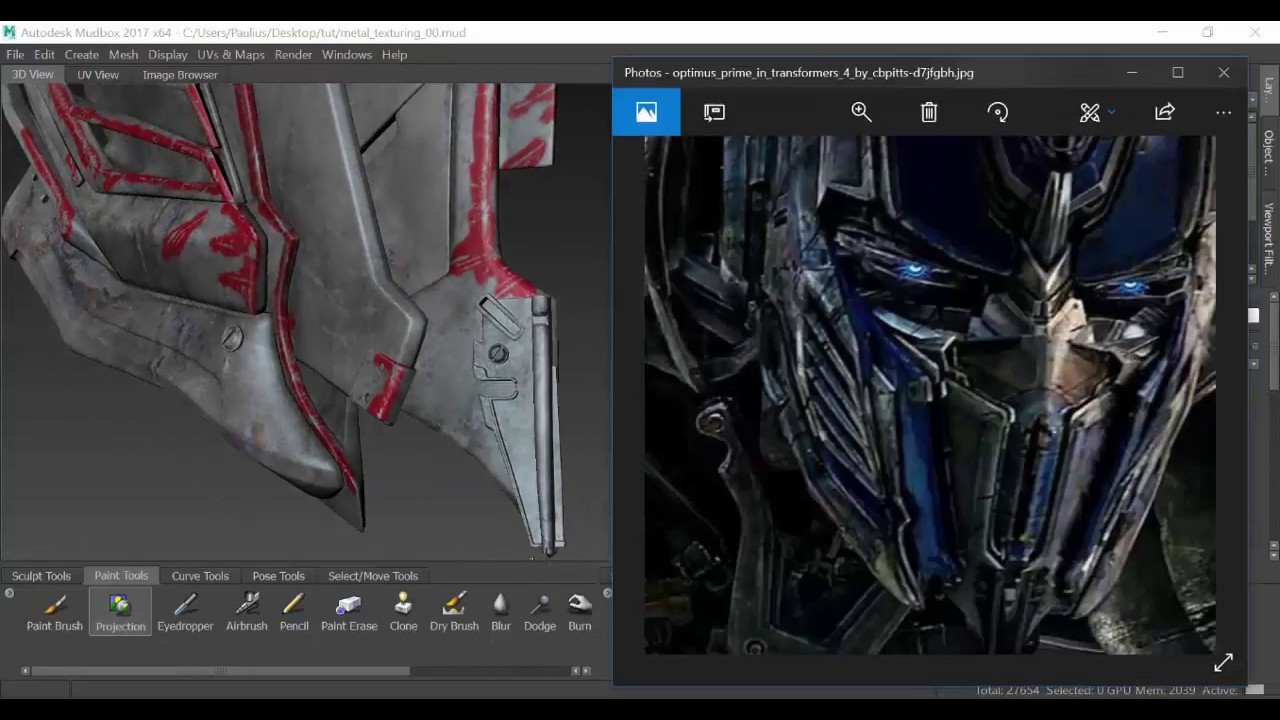This screenshot has height=720, width=1280.
Task: Activate the Airbrush tool
Action: [x=247, y=612]
